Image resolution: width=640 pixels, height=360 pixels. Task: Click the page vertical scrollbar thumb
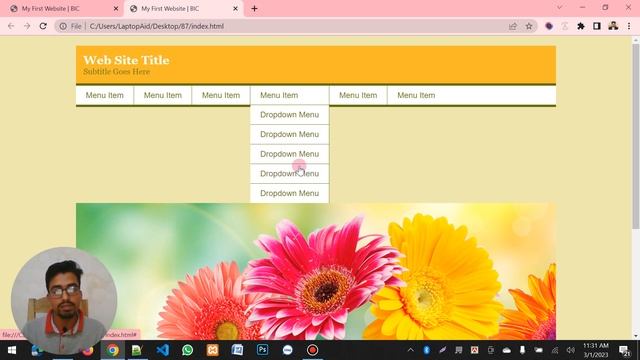[x=636, y=136]
